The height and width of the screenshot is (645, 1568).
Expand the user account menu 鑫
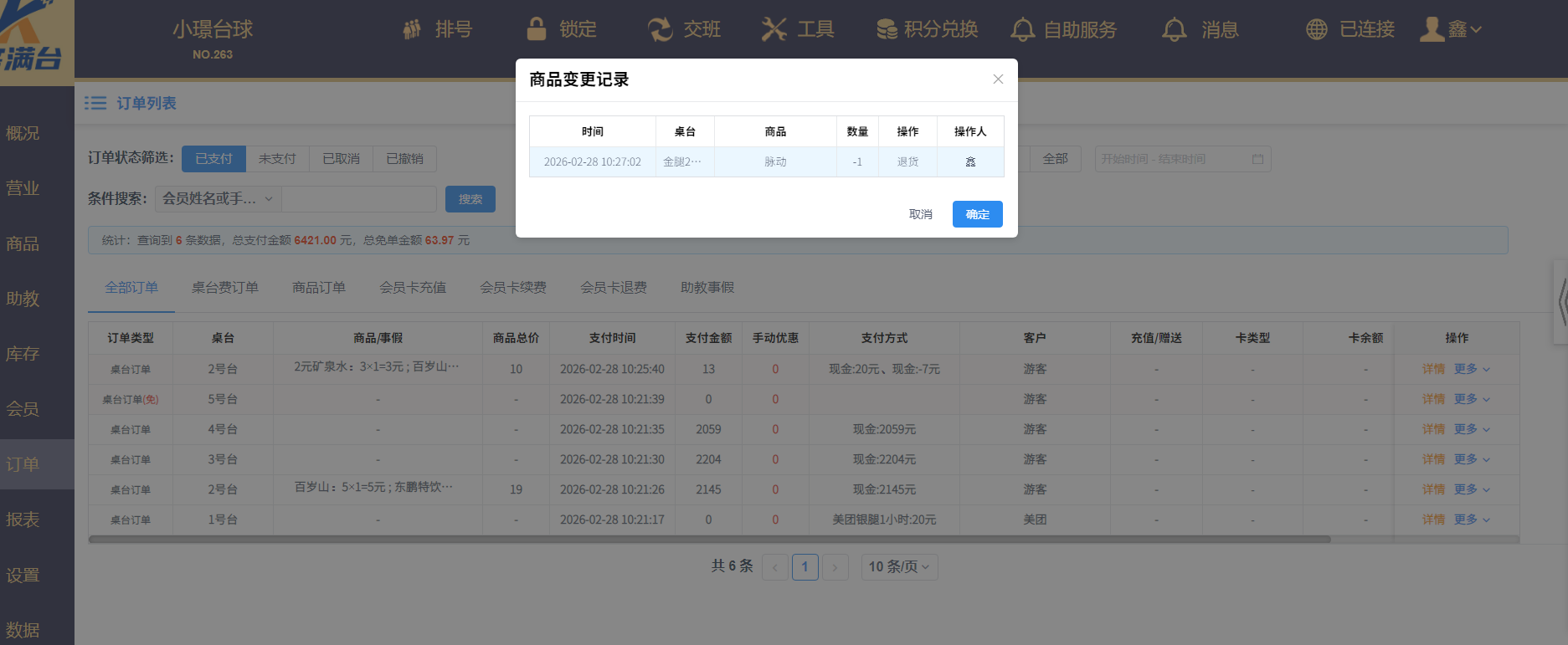tap(1452, 29)
